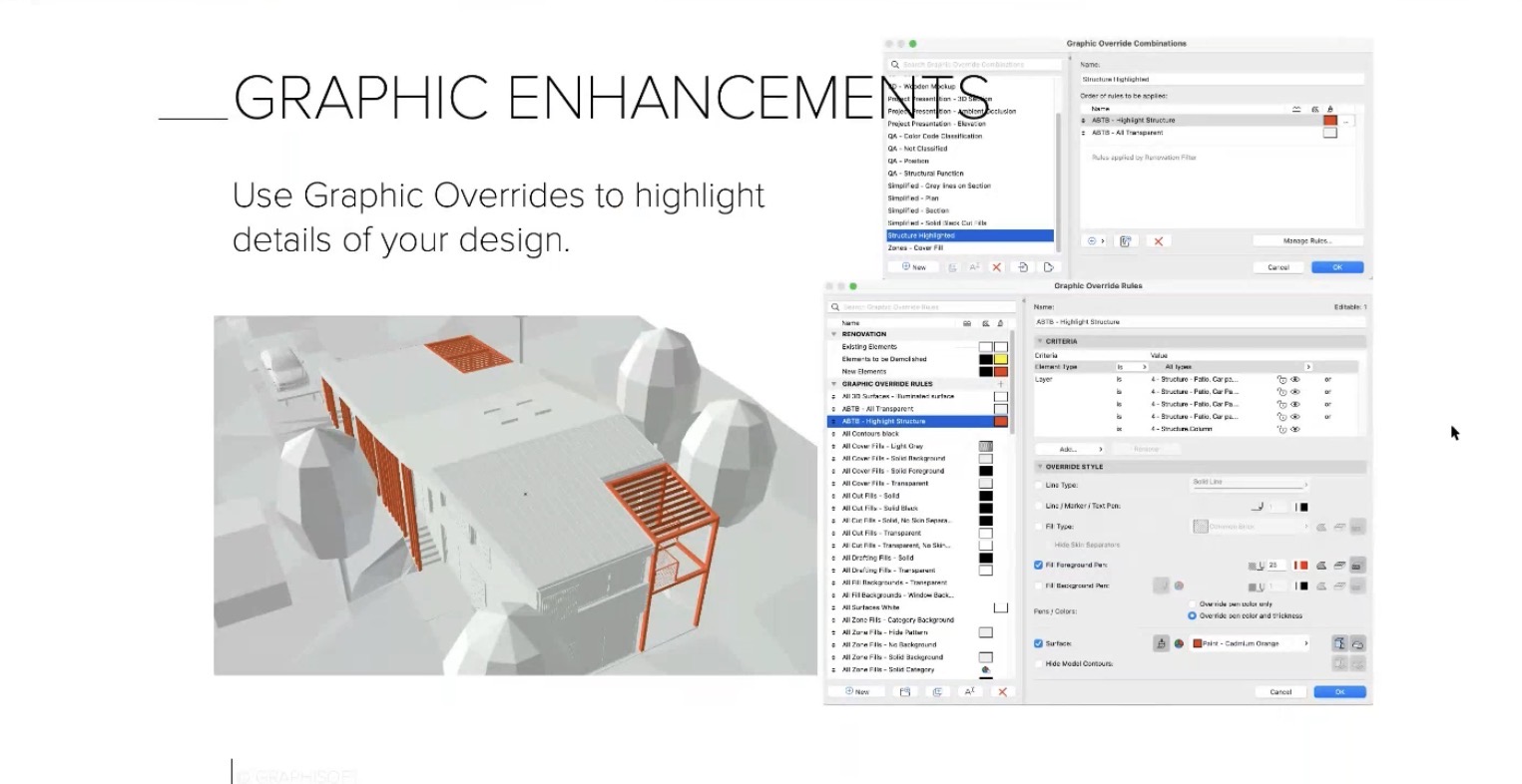Select the Zones - Cover Fill combination
1522x784 pixels.
click(x=969, y=247)
